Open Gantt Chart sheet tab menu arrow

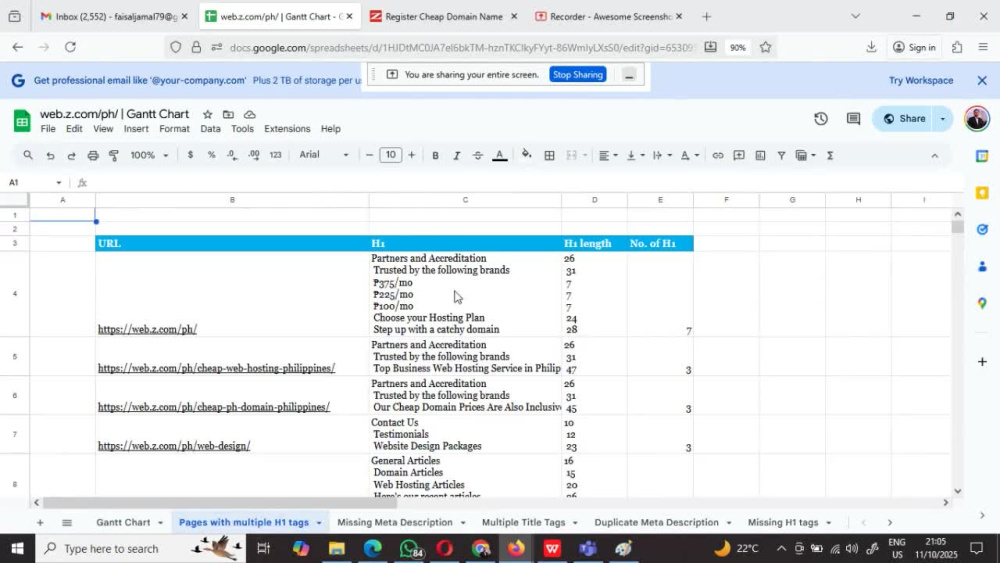point(160,523)
